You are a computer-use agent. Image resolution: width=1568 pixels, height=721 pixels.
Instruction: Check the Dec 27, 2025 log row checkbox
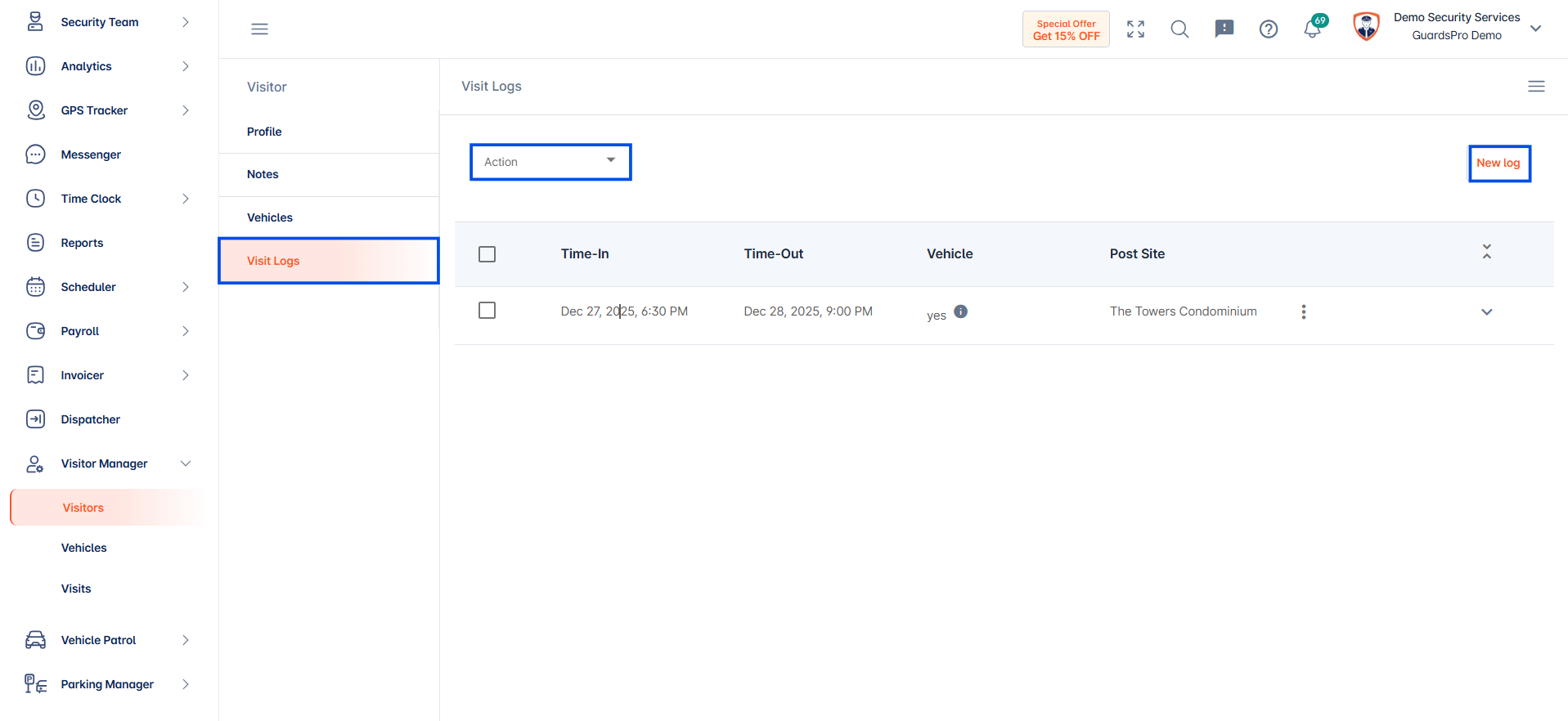(487, 311)
